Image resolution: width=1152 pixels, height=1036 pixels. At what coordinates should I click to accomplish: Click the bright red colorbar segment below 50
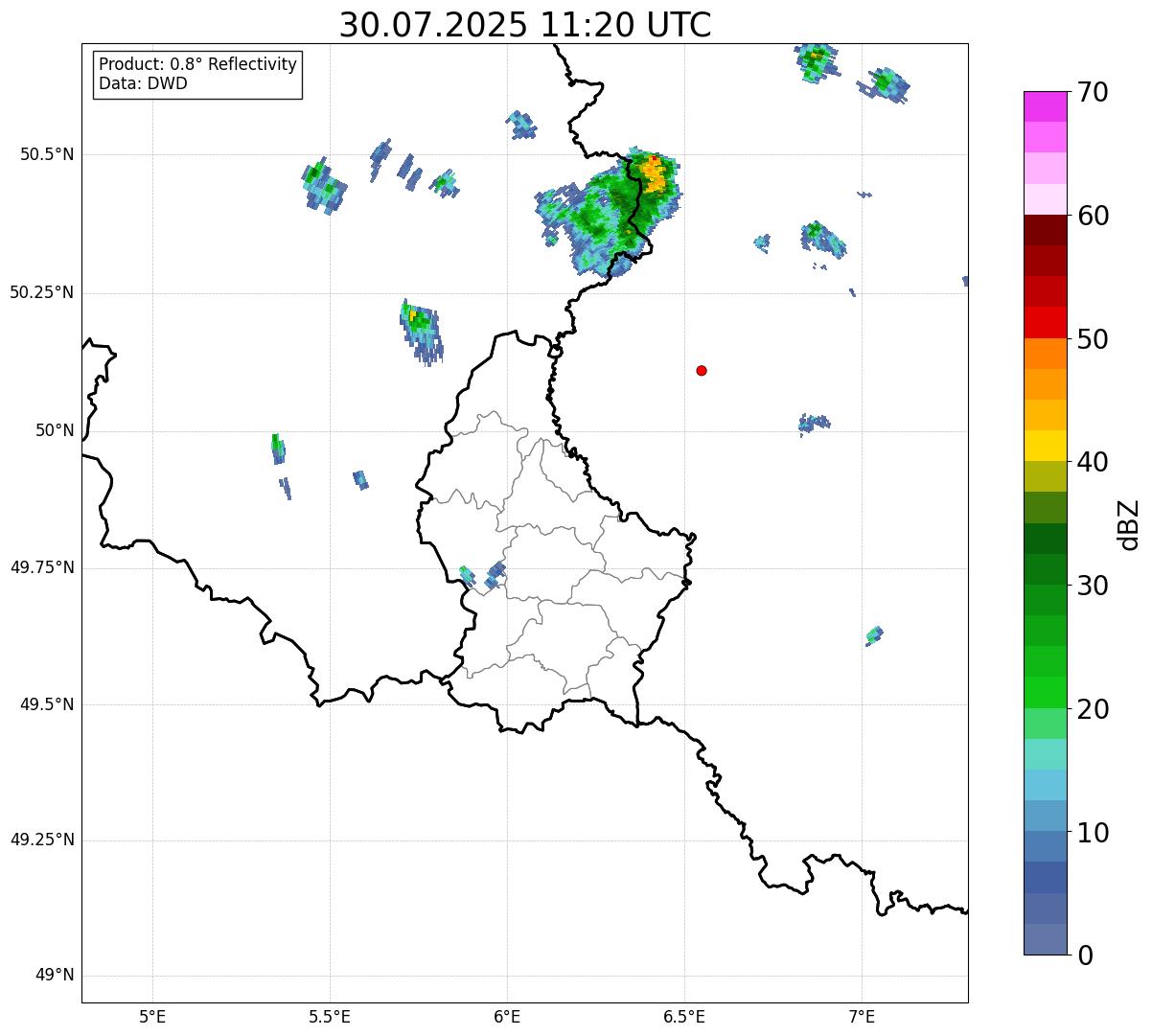(x=1046, y=322)
